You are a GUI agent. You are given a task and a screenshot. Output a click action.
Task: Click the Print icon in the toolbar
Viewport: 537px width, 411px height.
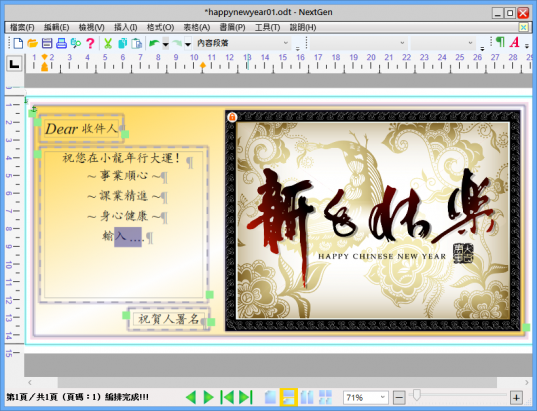[61, 43]
